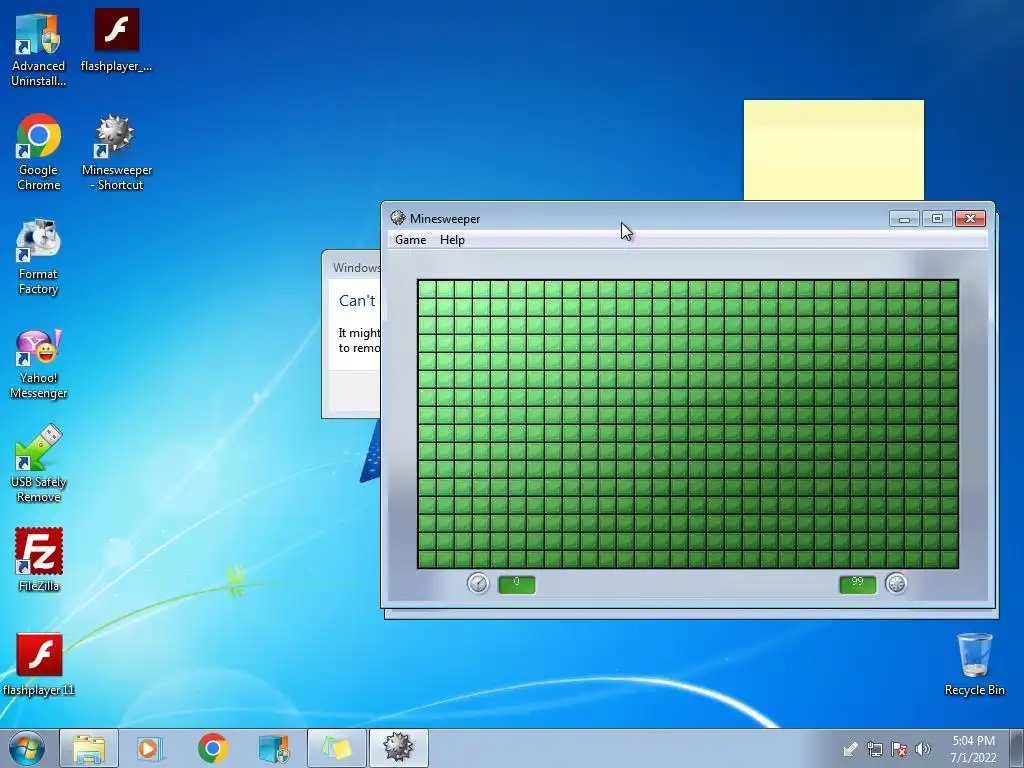Open the Windows Start button
The height and width of the screenshot is (768, 1024).
26,748
